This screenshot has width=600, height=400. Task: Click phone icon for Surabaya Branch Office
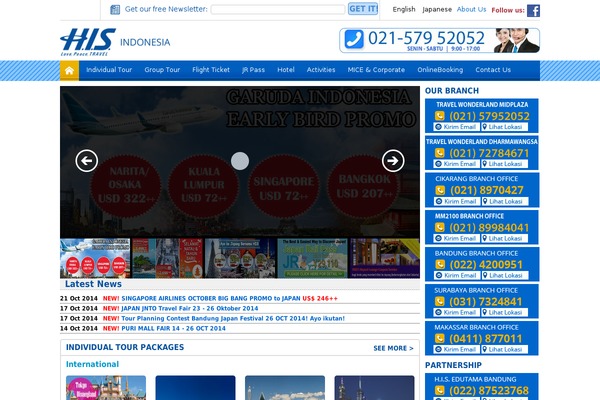440,301
